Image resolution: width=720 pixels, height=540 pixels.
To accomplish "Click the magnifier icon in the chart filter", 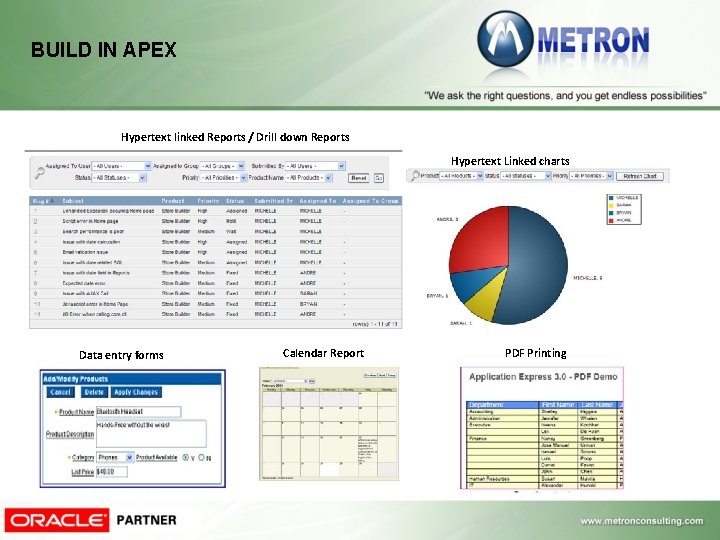I will [x=415, y=175].
